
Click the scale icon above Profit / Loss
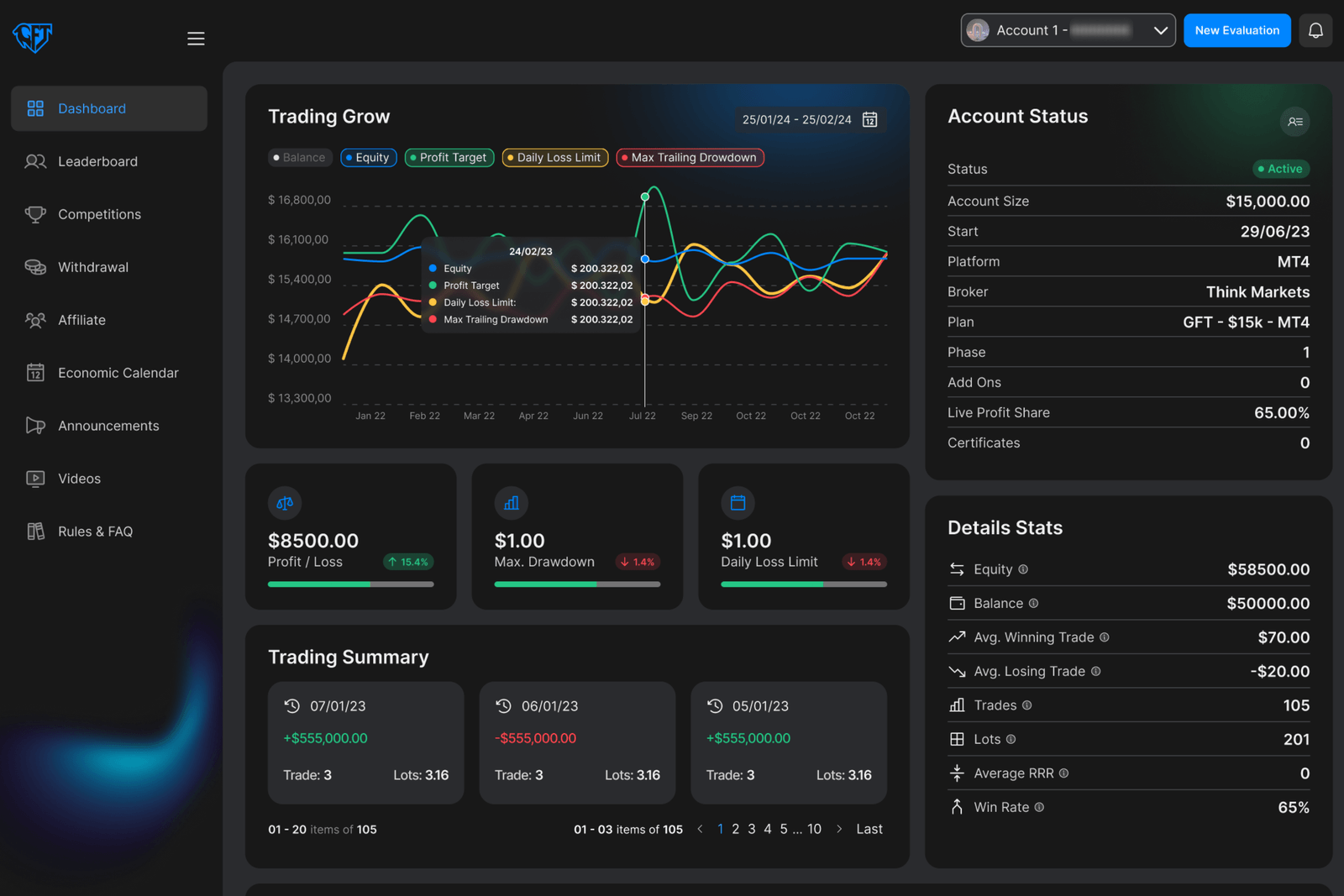(x=284, y=503)
